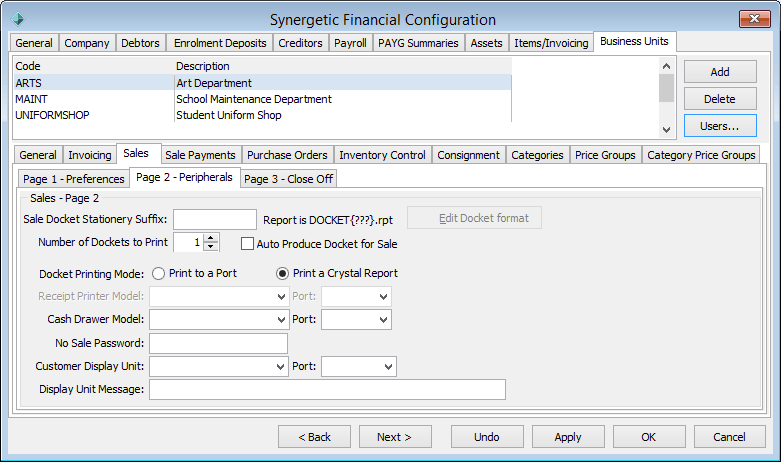Select the Price Groups sub-tab
This screenshot has width=781, height=462.
click(605, 155)
